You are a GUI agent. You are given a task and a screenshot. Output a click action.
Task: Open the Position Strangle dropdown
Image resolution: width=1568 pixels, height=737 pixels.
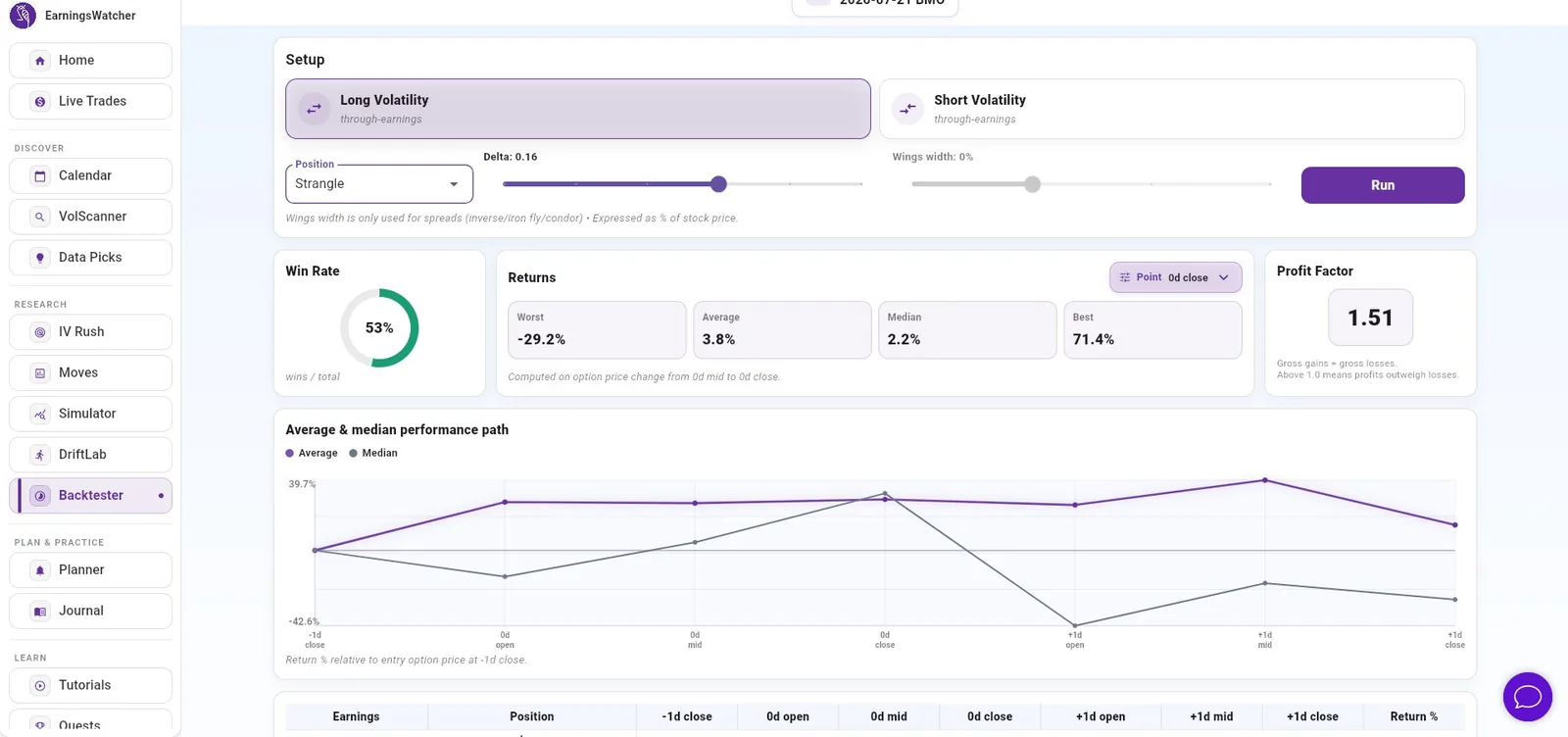coord(379,184)
